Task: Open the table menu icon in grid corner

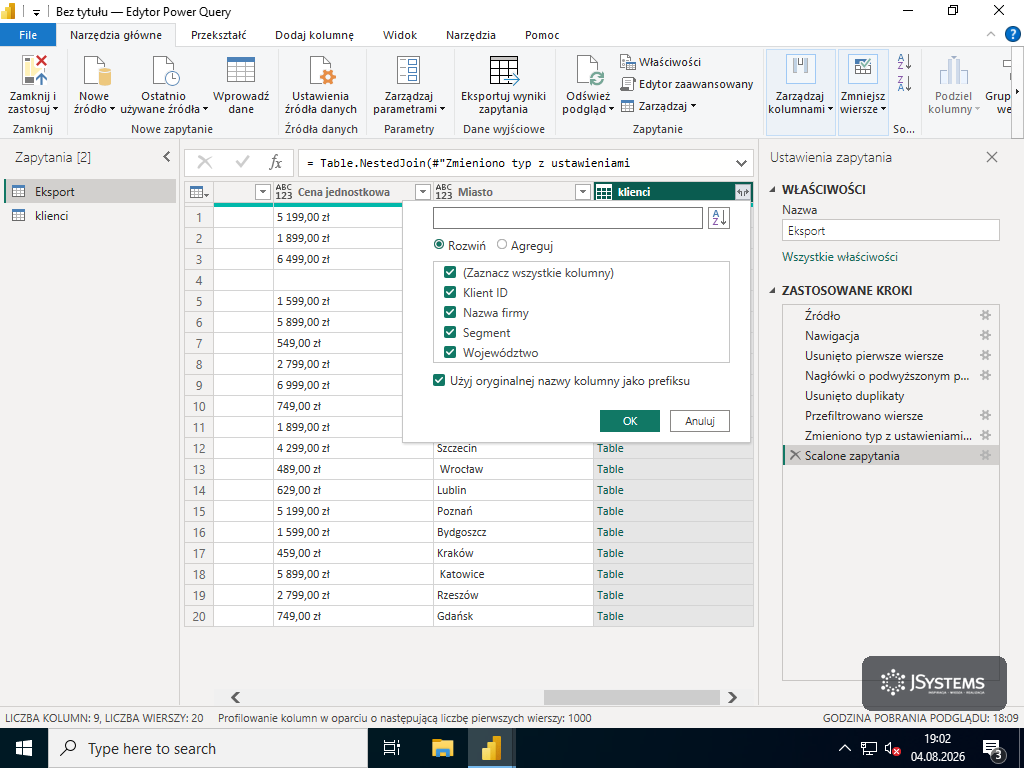Action: point(199,192)
